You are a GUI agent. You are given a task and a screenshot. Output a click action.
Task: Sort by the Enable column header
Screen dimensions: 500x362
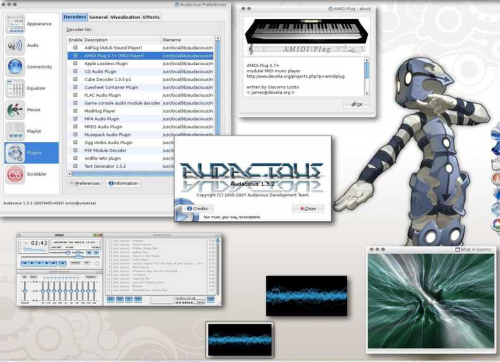coord(75,40)
